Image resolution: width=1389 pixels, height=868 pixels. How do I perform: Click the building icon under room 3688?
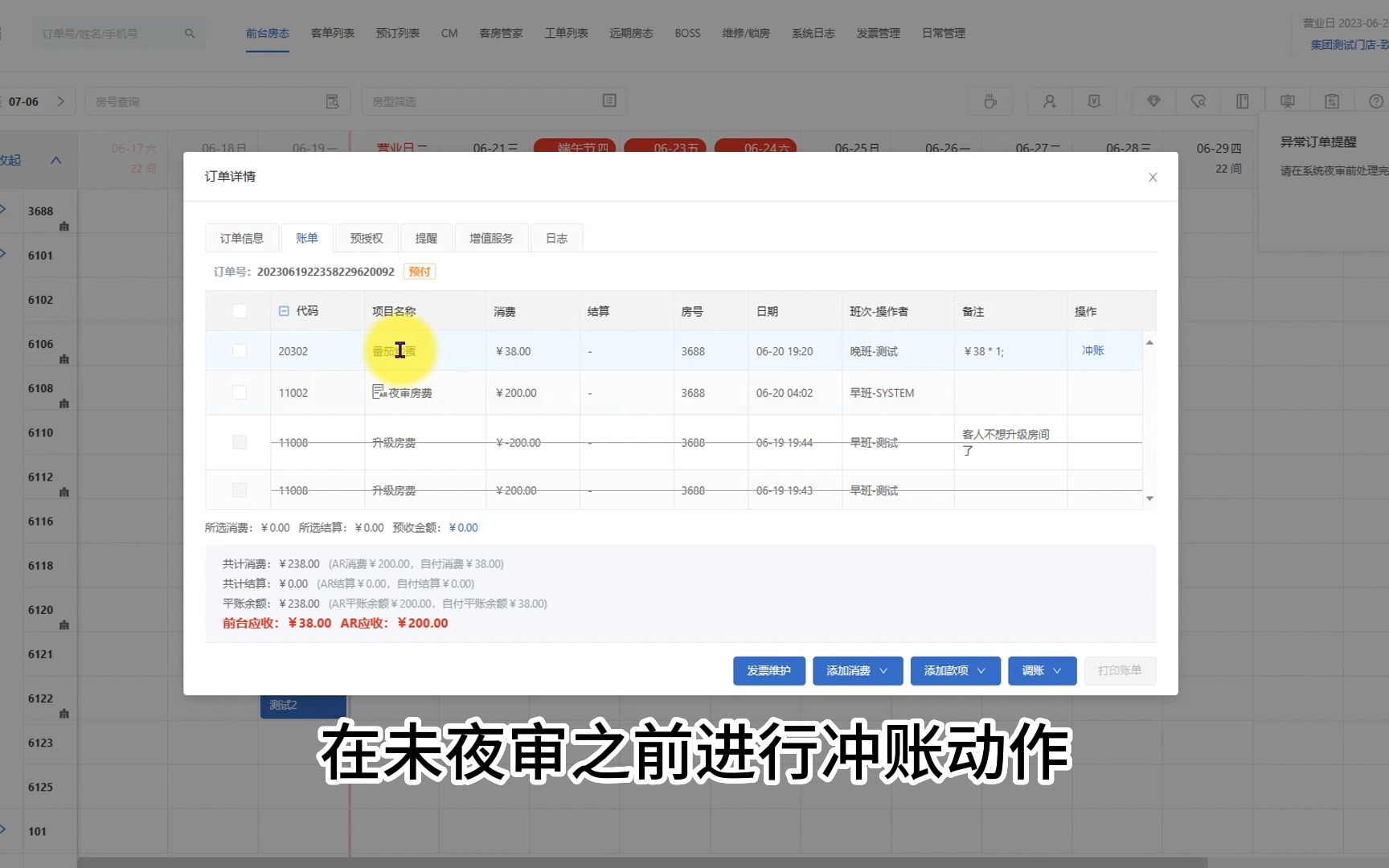pos(64,227)
